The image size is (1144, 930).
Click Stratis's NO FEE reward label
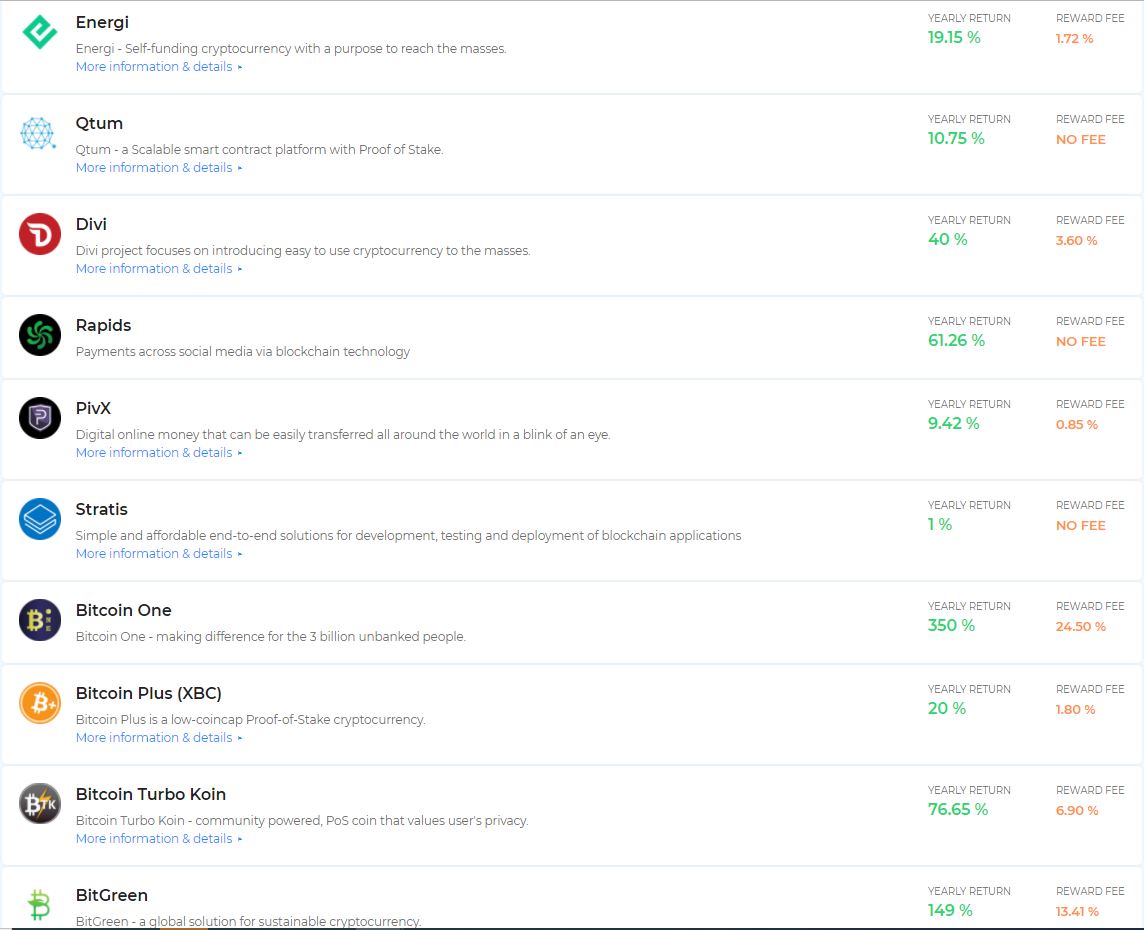pos(1081,525)
